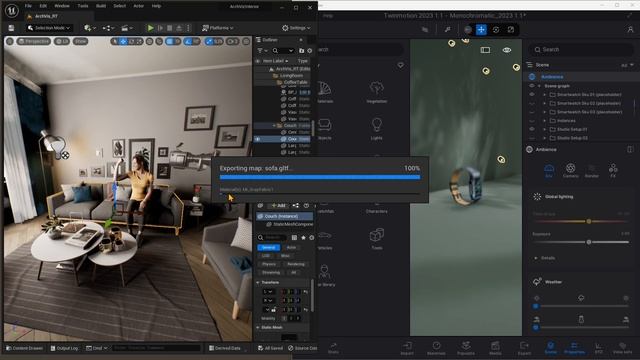This screenshot has width=640, height=360.
Task: Click the Twinmotion eyedropper picker icon
Action: [448, 29]
